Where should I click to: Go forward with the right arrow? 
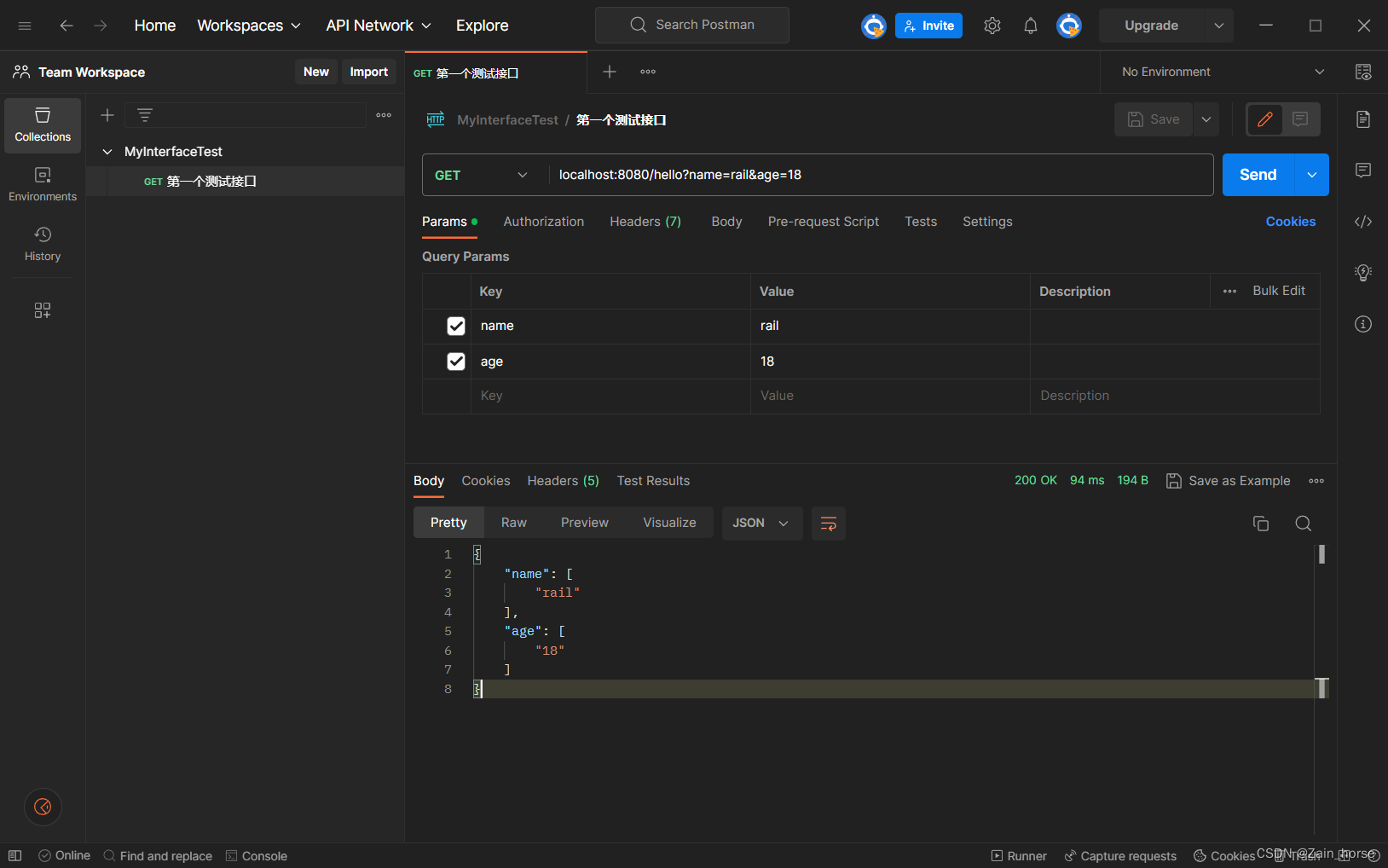pos(101,26)
